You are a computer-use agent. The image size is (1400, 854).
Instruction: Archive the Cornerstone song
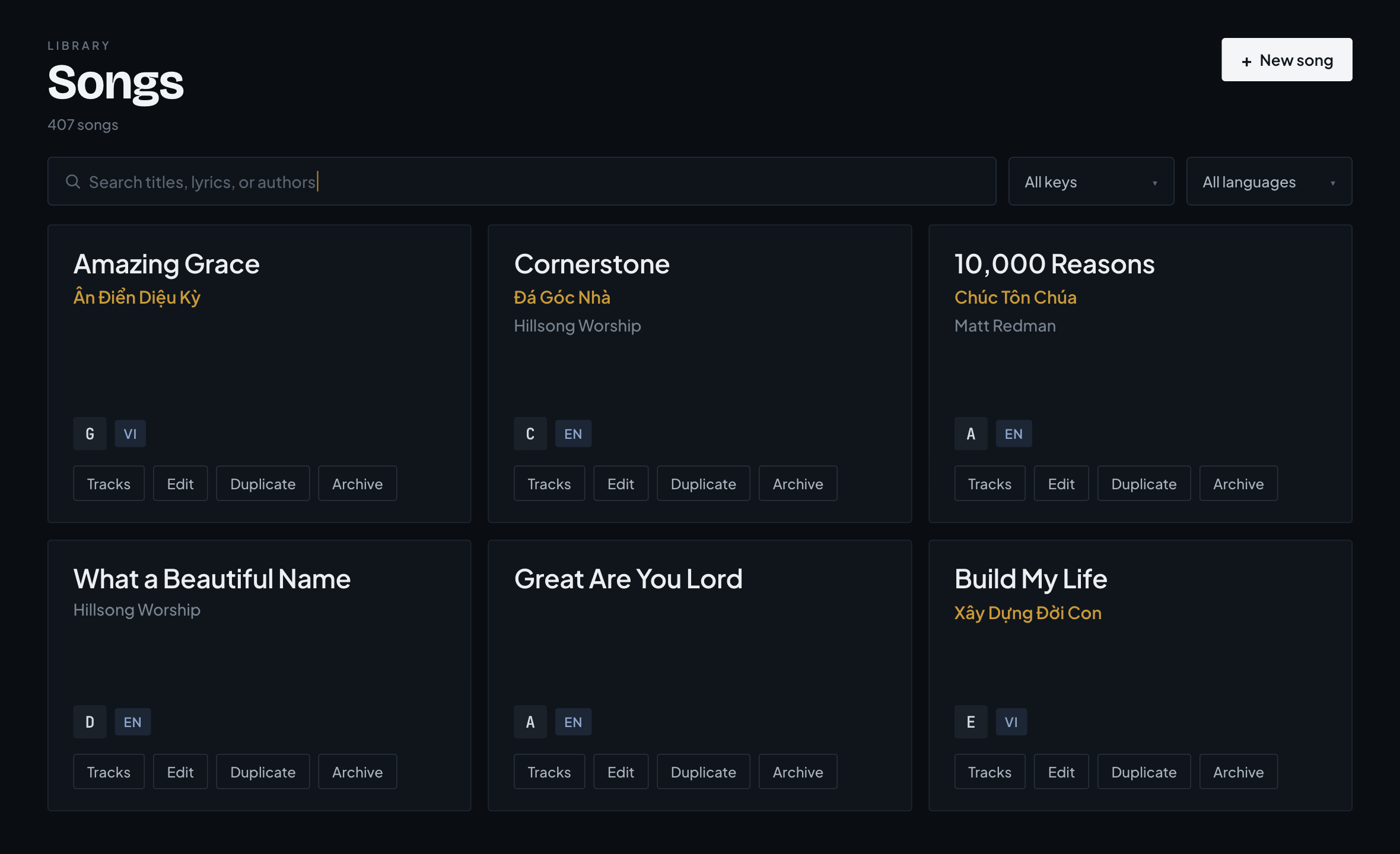[798, 483]
